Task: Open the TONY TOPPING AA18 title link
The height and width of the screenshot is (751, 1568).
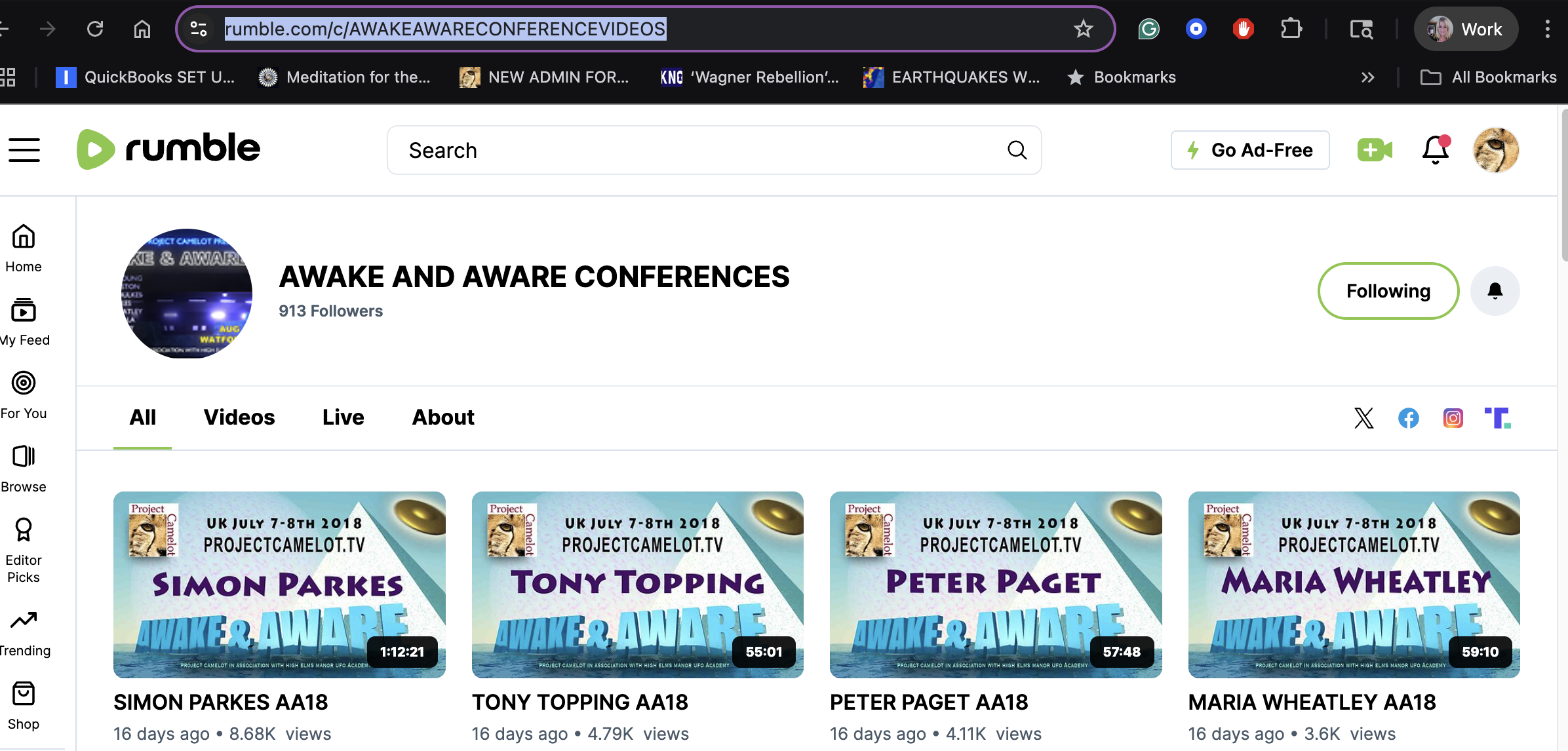Action: coord(579,702)
